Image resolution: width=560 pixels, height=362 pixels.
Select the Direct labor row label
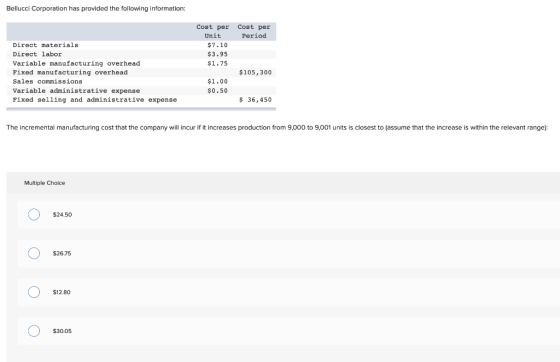37,54
